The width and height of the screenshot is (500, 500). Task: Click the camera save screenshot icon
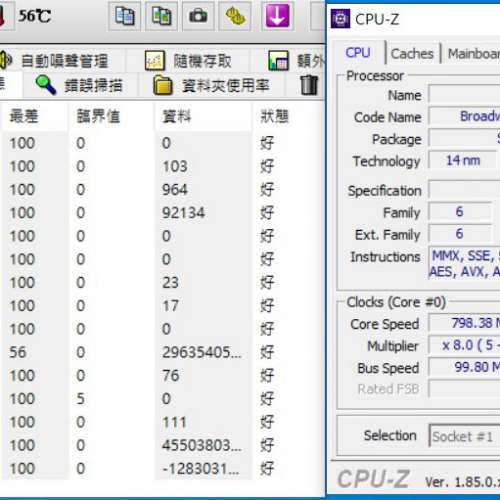[198, 16]
